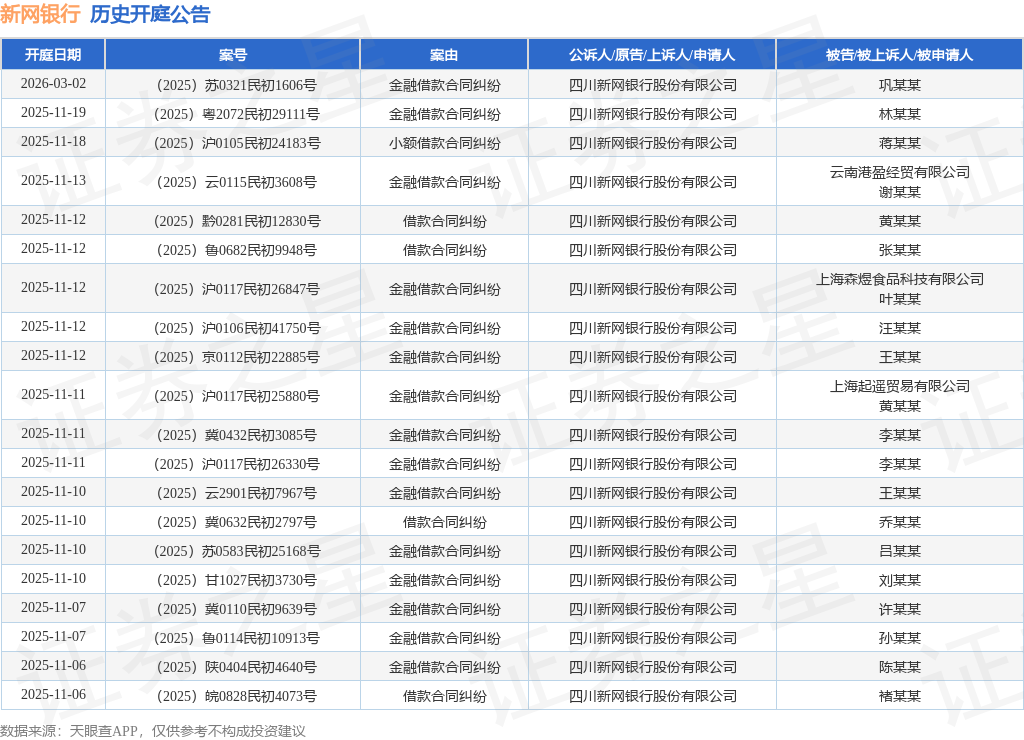Click the date 2025-11-19

[x=53, y=112]
